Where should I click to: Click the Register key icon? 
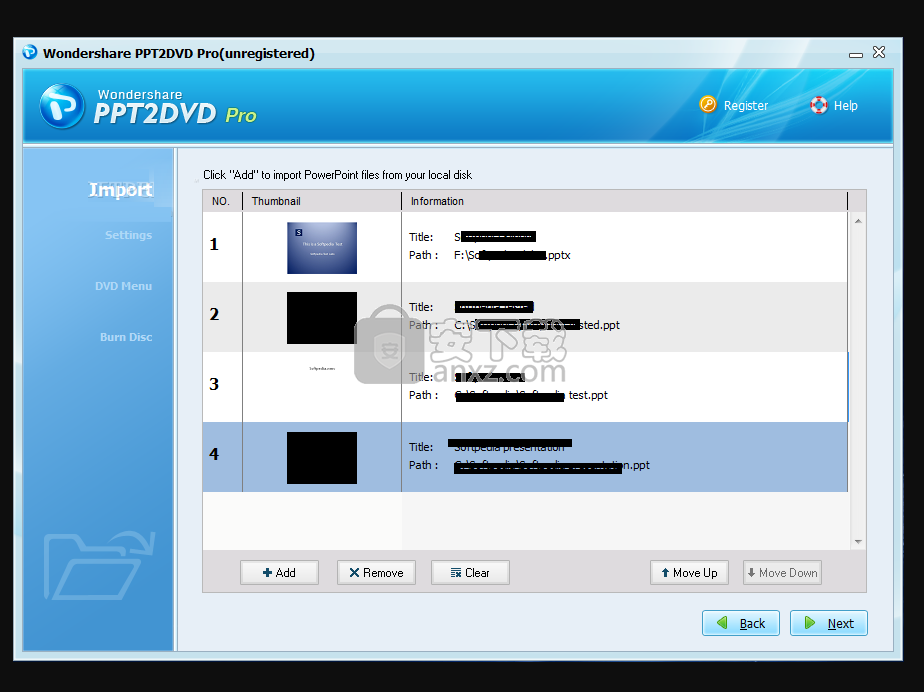click(708, 105)
